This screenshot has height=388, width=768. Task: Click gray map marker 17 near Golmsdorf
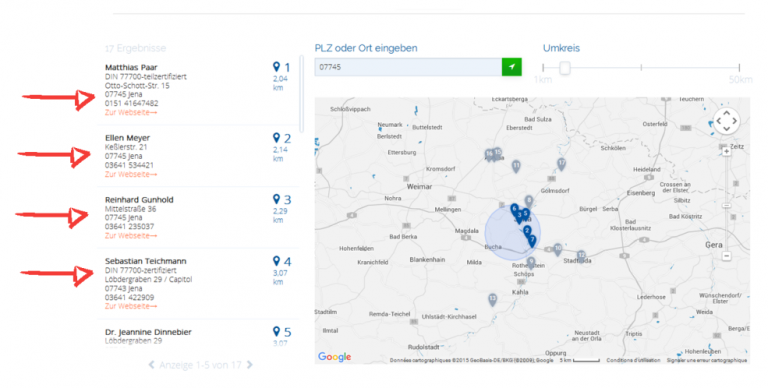(x=561, y=164)
